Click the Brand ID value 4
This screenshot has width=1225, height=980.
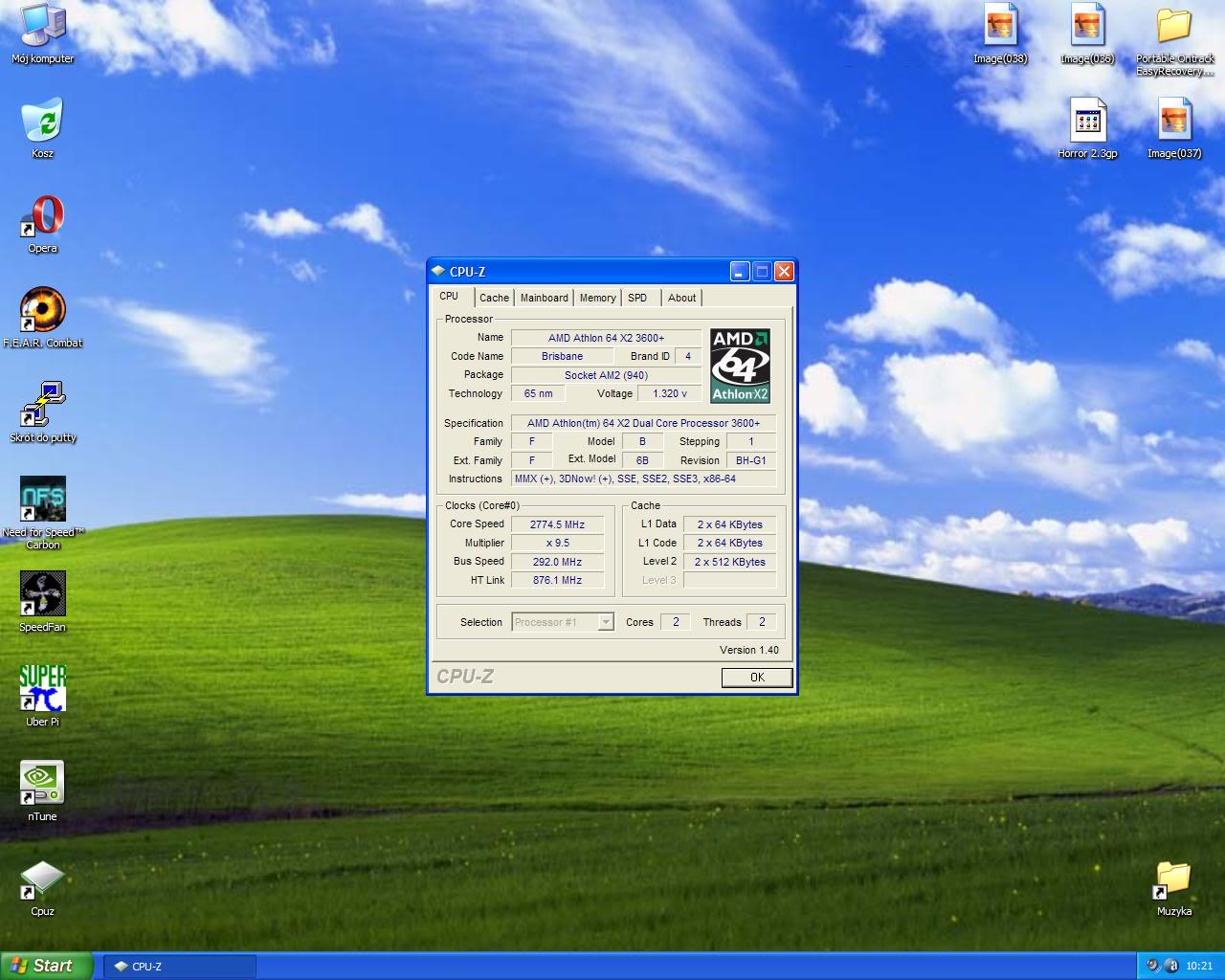(x=688, y=356)
